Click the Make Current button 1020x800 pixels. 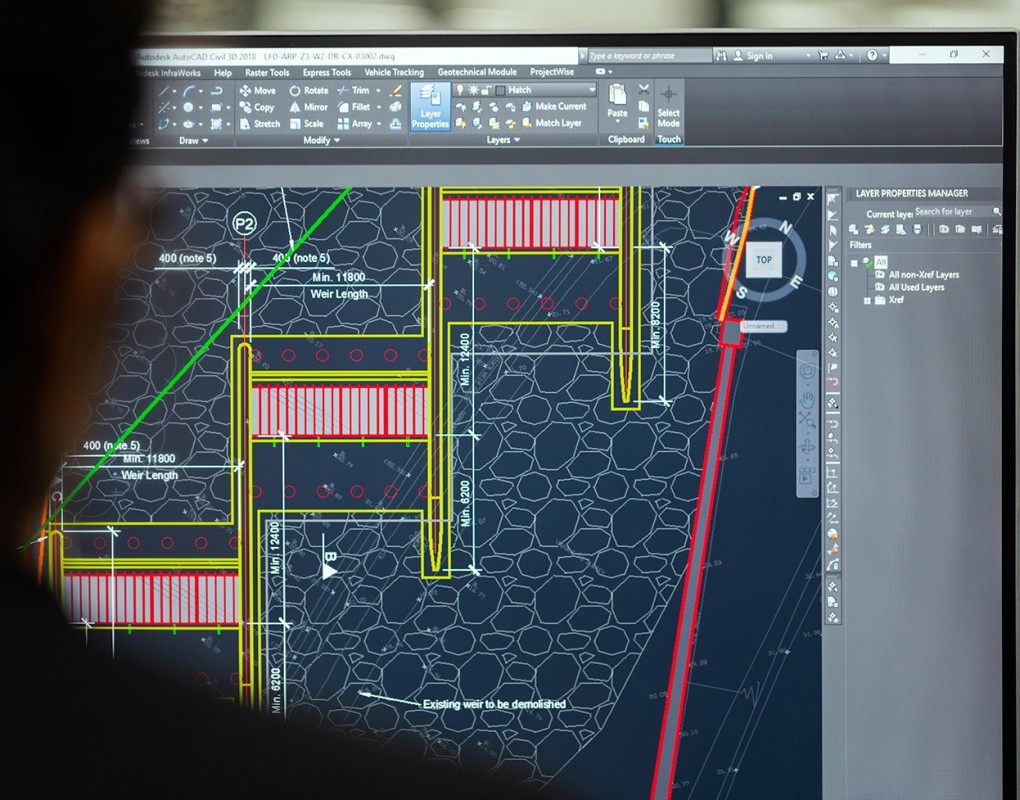click(554, 106)
